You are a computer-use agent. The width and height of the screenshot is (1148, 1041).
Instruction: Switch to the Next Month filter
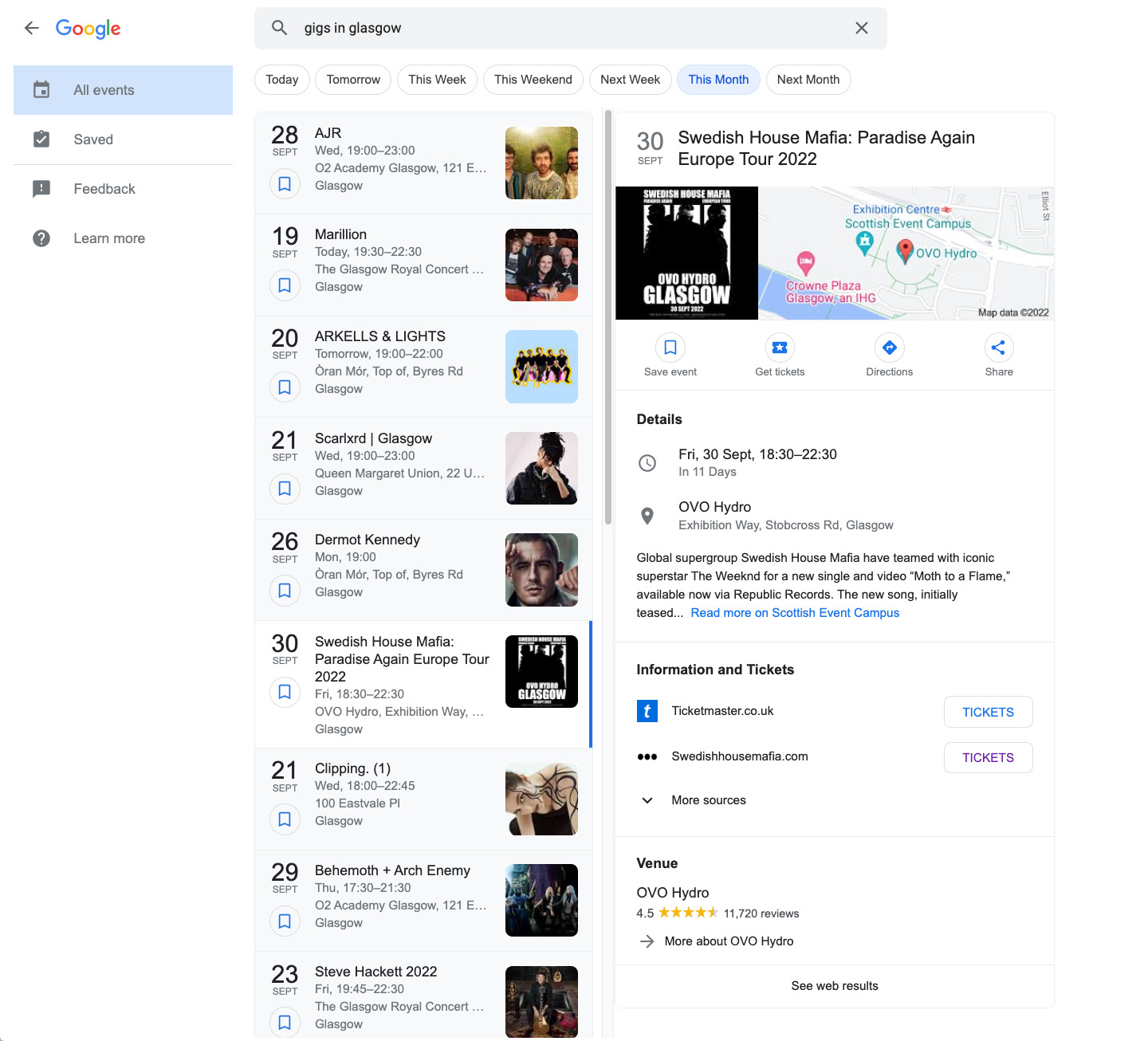[808, 80]
